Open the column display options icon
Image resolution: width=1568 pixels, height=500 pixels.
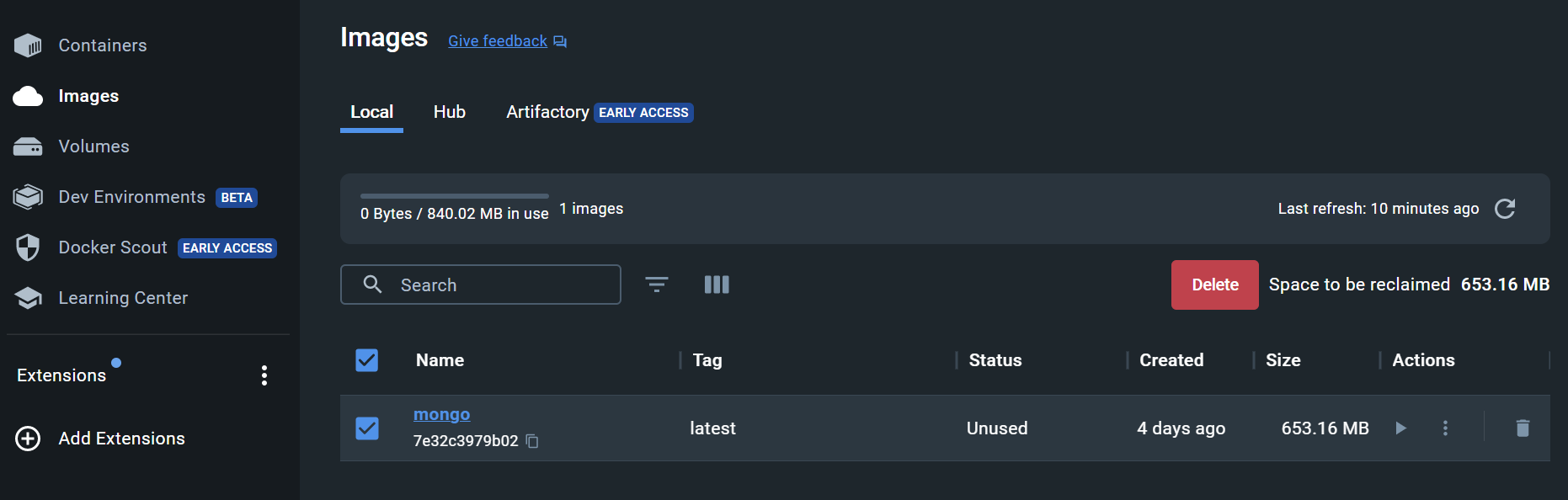(717, 285)
